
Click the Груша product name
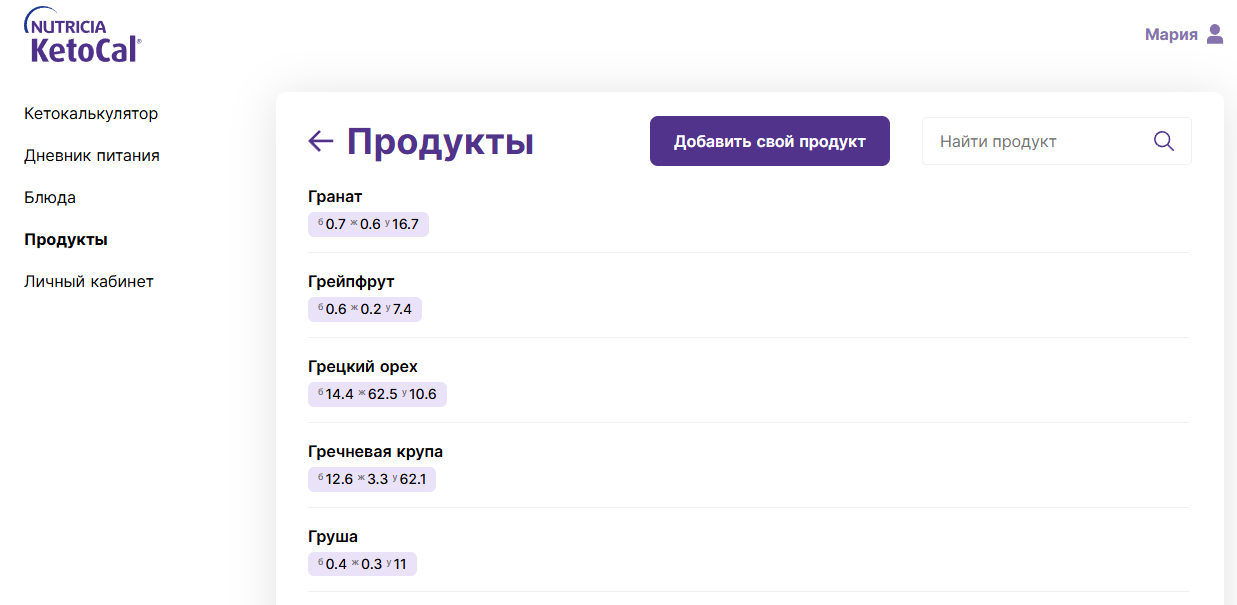point(332,536)
